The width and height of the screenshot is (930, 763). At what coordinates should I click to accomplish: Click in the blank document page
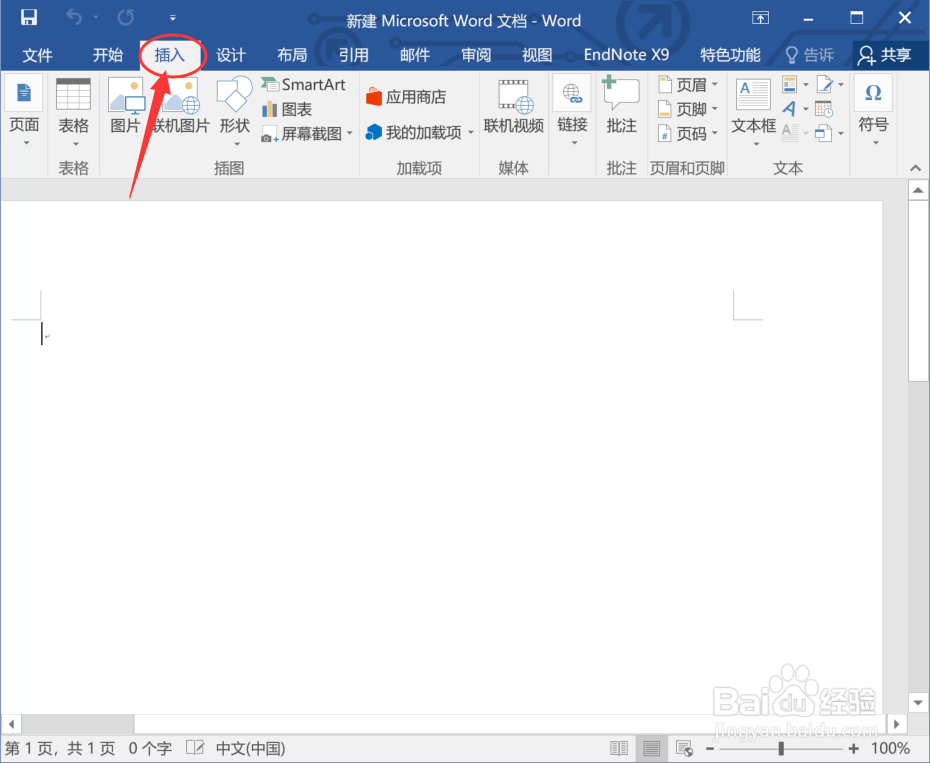[x=441, y=457]
